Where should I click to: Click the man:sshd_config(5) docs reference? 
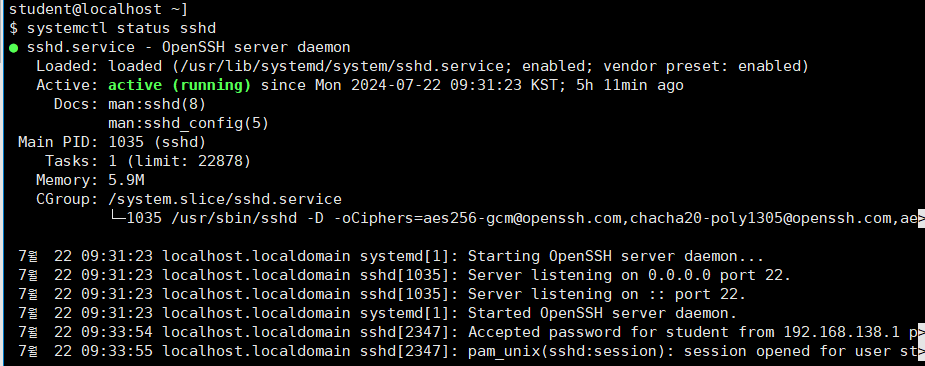pos(189,123)
